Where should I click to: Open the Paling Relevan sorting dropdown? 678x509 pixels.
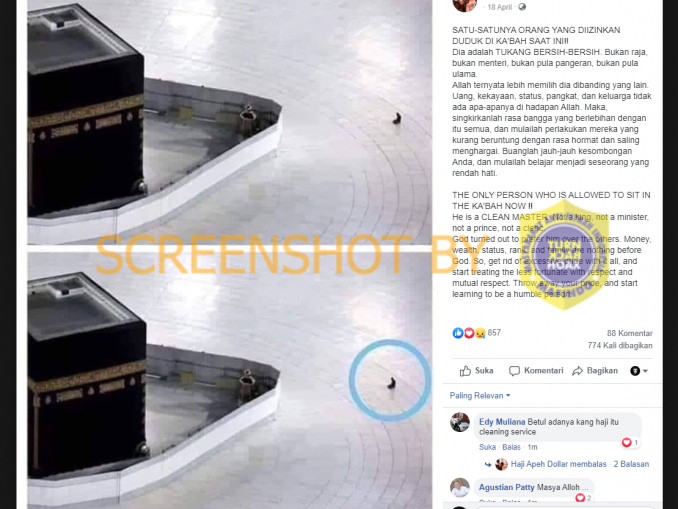pos(480,396)
